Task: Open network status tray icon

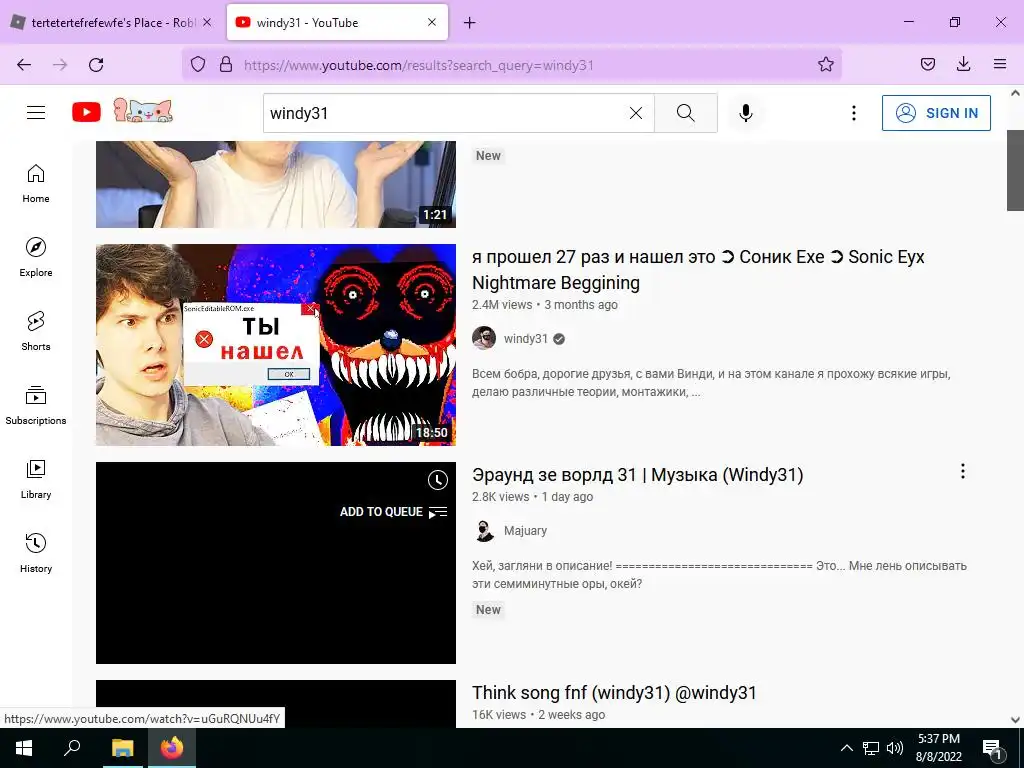Action: point(871,748)
